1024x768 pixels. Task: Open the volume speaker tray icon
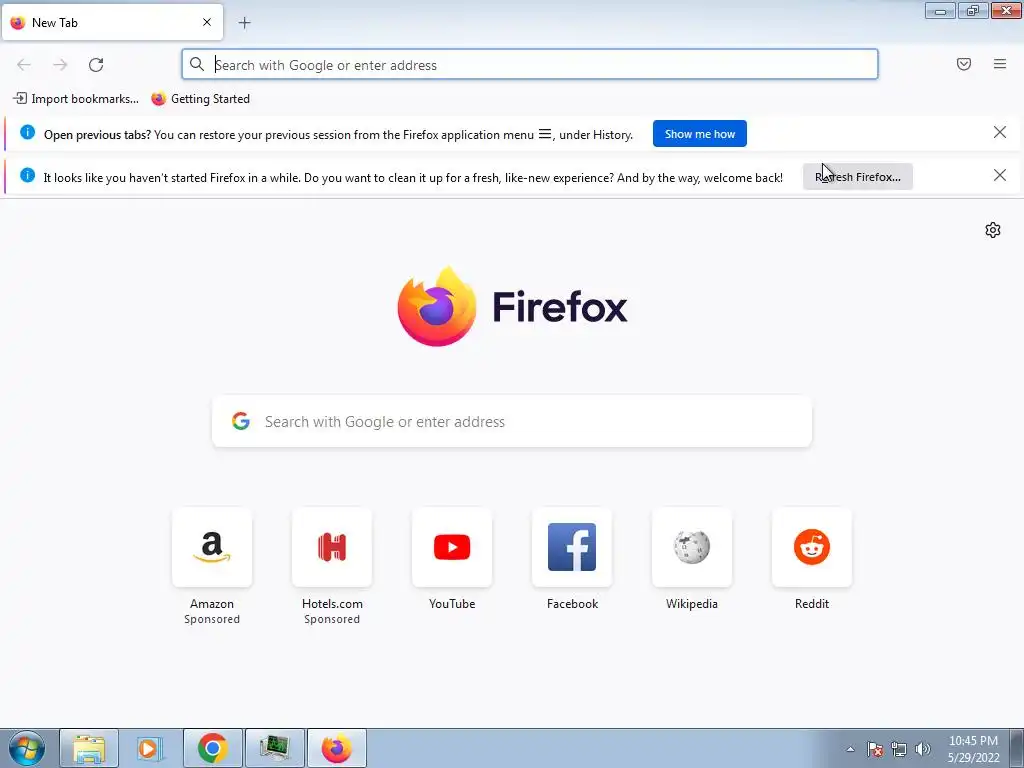(x=923, y=749)
